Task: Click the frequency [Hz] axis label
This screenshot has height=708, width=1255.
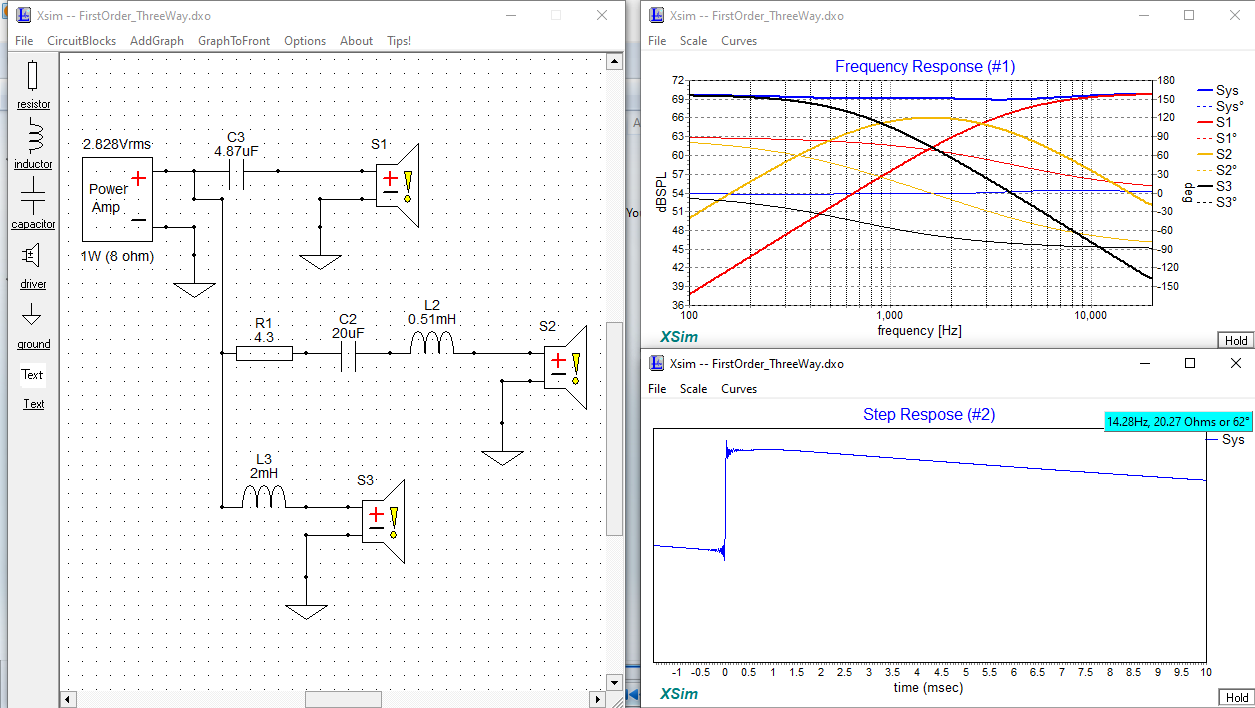Action: 919,330
